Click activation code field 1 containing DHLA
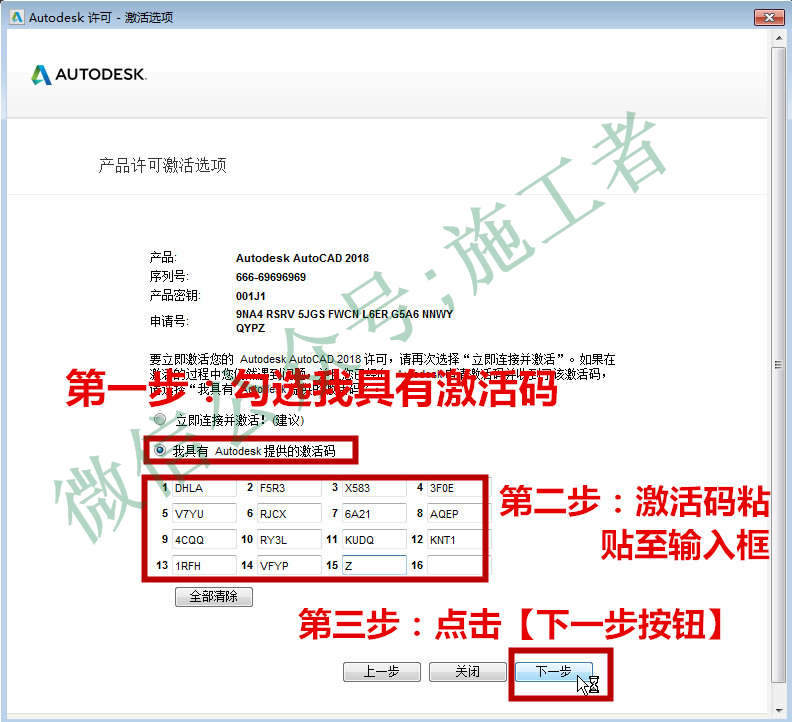Image resolution: width=792 pixels, height=722 pixels. coord(204,488)
